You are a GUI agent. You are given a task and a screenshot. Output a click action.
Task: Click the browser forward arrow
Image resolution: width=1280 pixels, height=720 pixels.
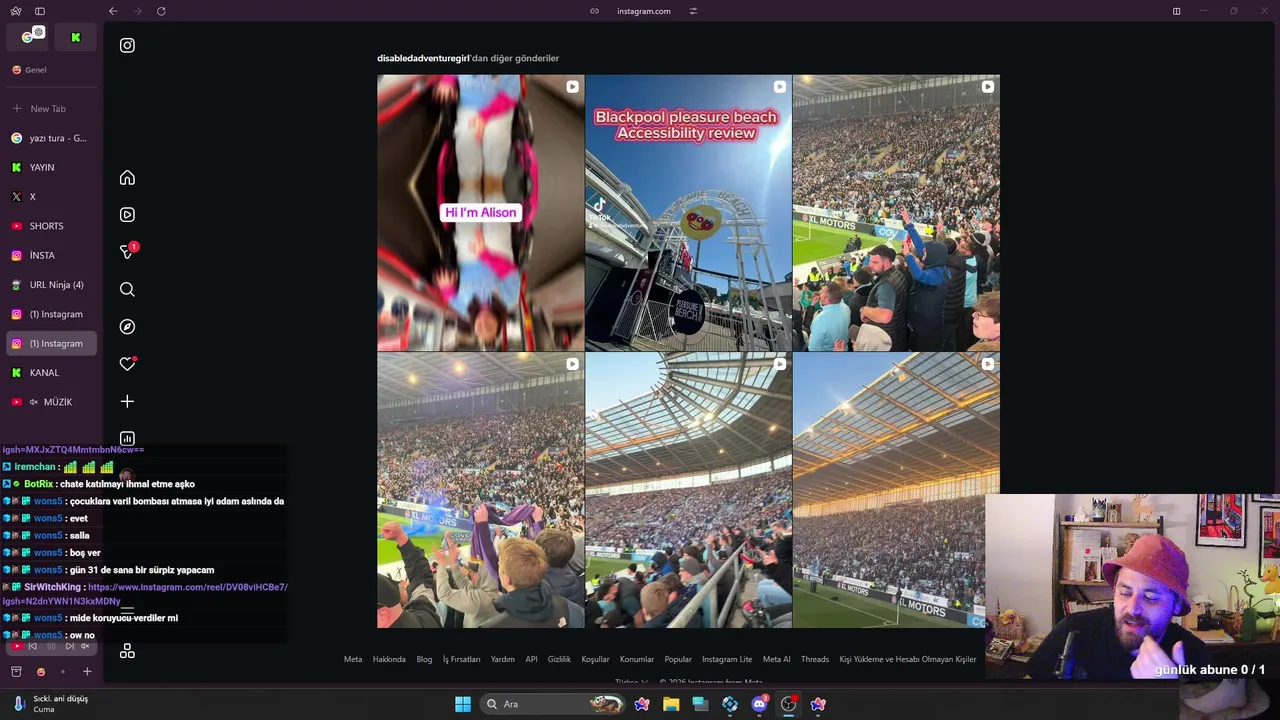137,11
